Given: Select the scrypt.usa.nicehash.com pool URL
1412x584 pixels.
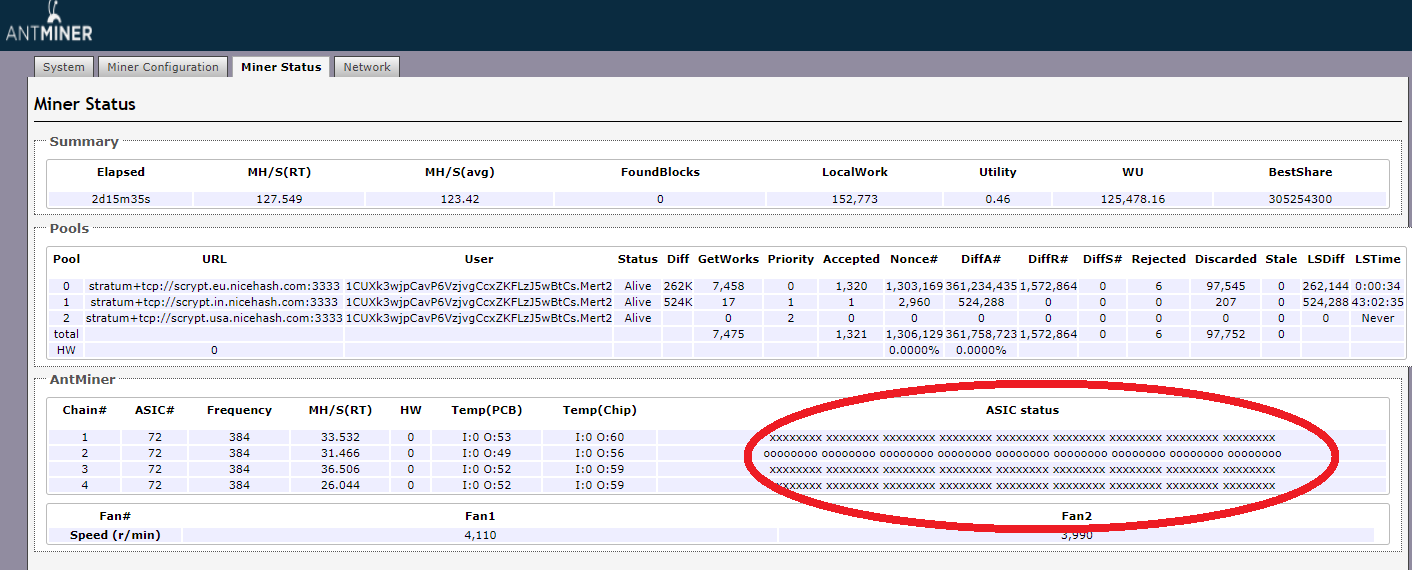Looking at the screenshot, I should (x=213, y=318).
